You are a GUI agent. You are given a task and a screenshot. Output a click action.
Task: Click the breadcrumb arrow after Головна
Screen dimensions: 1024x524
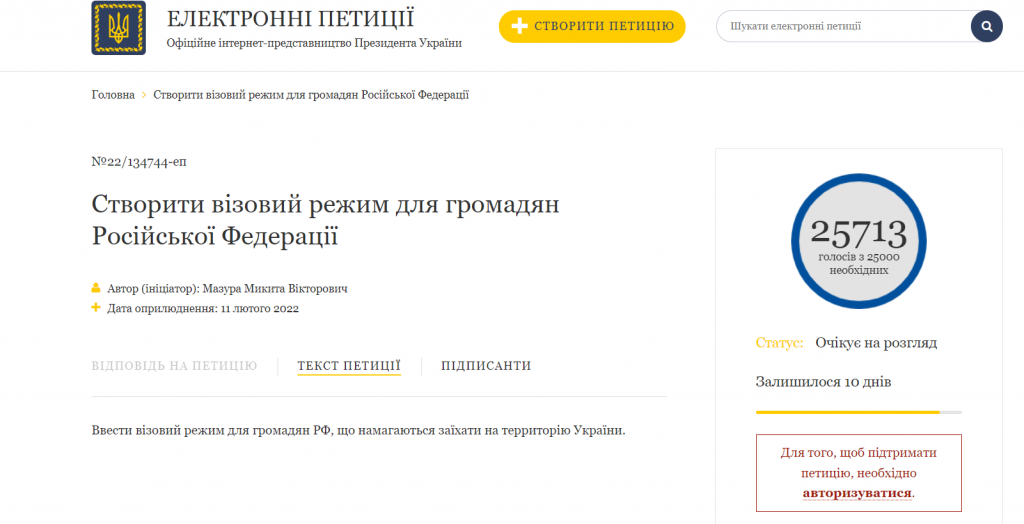click(144, 95)
